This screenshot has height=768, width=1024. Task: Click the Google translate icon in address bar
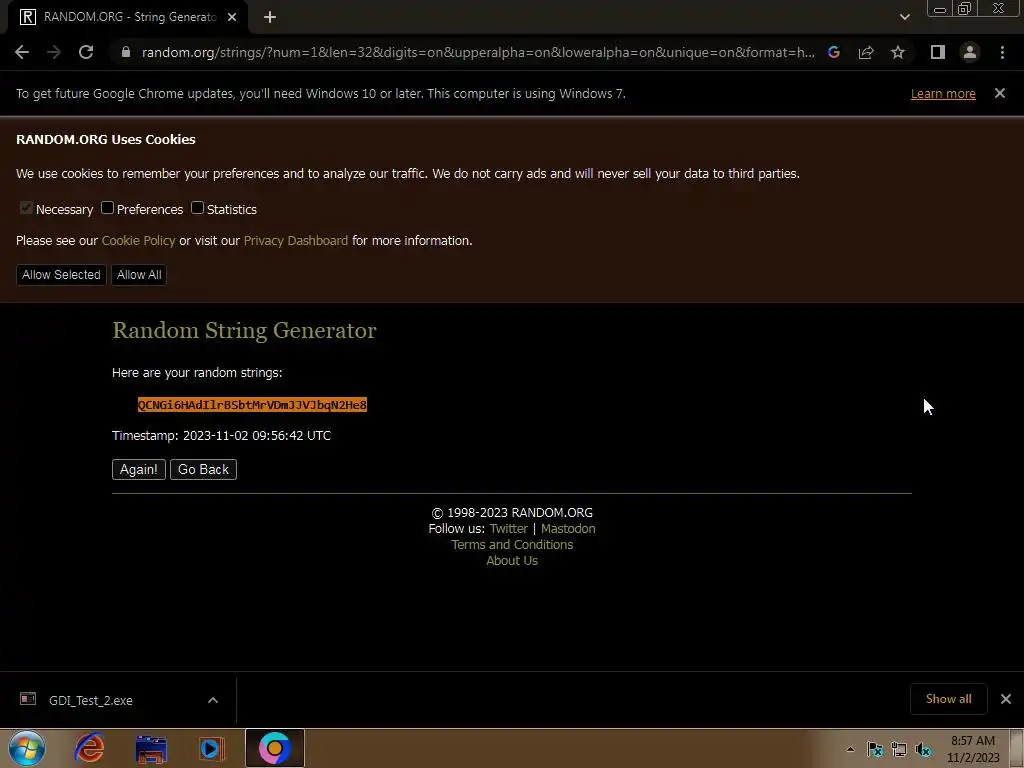834,52
